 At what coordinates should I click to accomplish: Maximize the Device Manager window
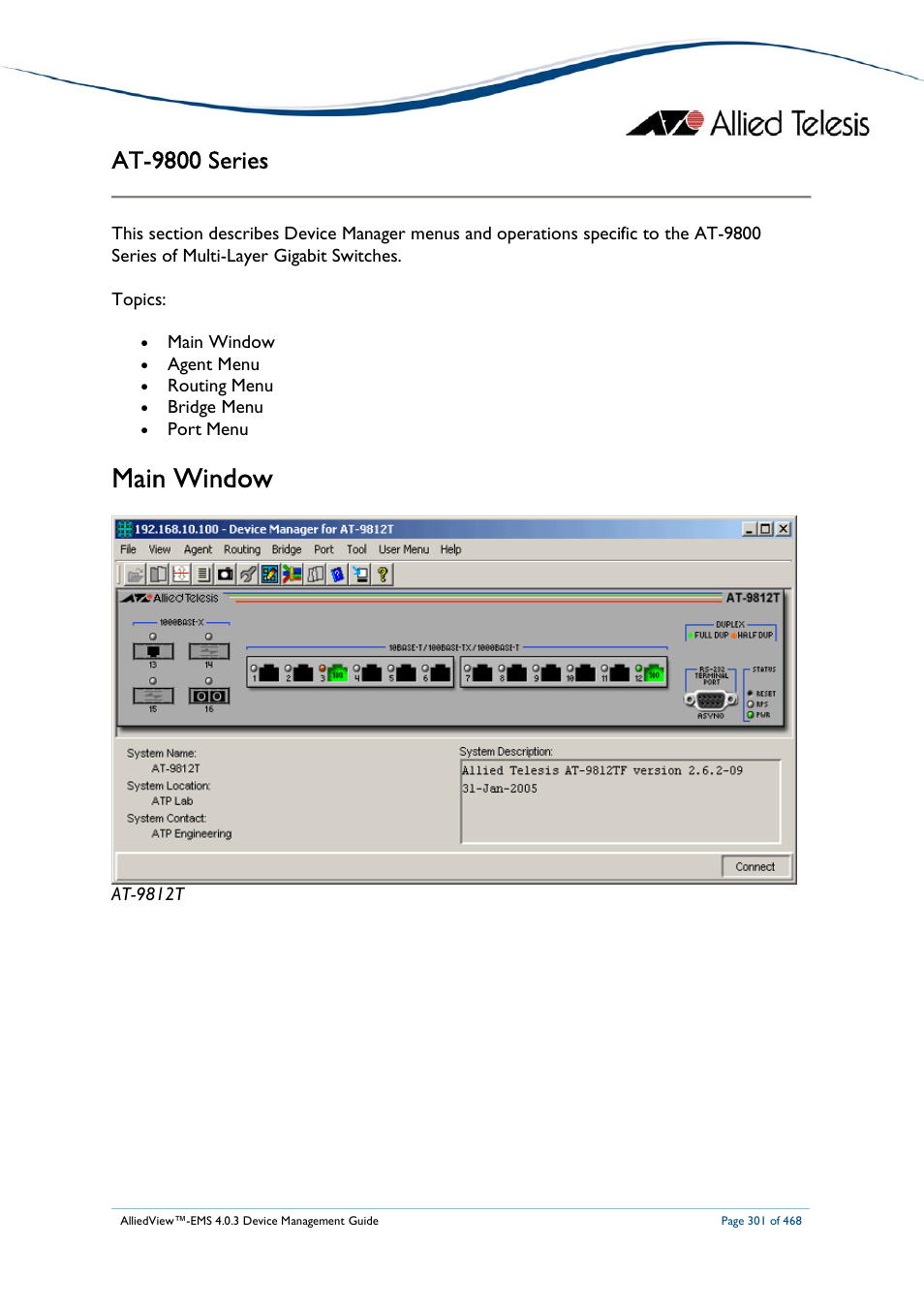click(x=765, y=529)
